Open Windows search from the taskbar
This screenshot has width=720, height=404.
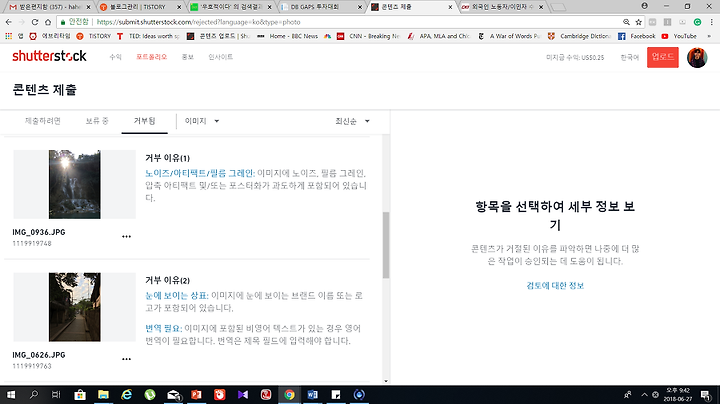34,395
